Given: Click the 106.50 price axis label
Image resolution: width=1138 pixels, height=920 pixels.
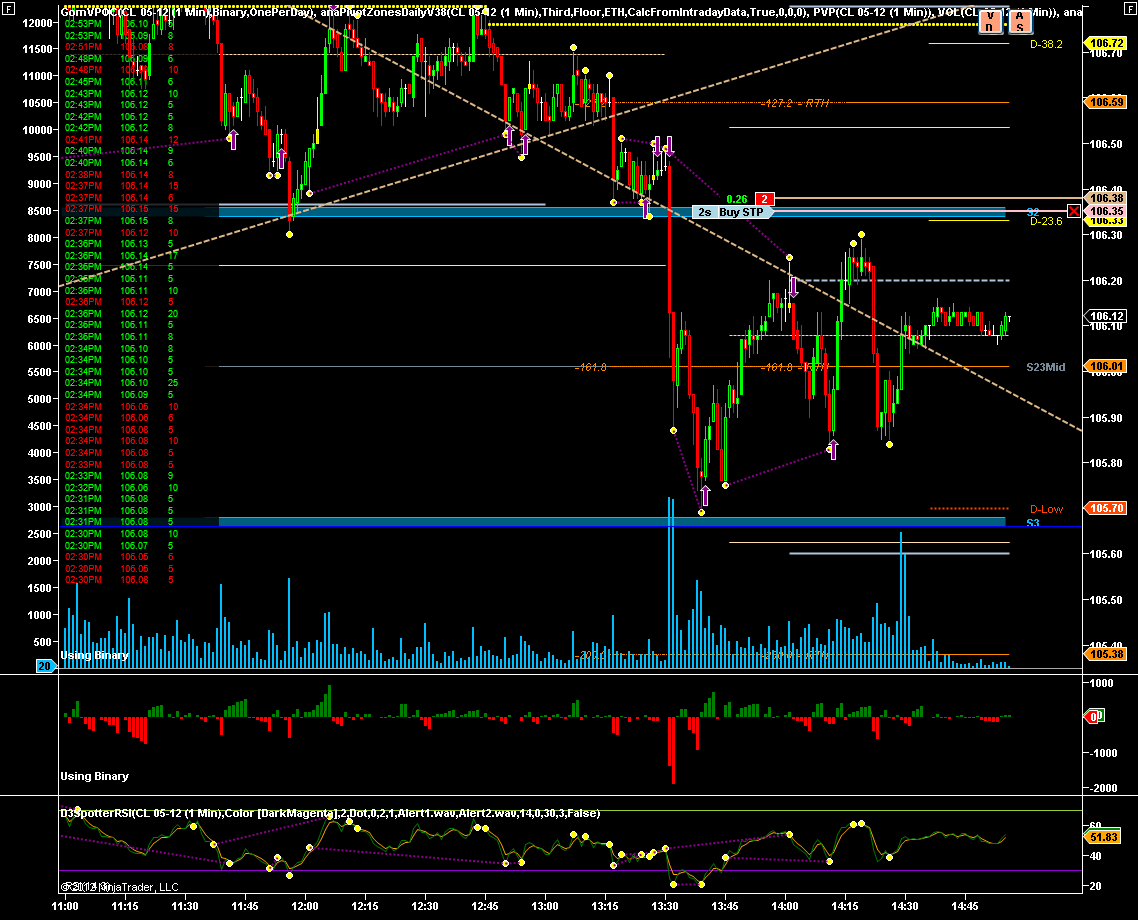Looking at the screenshot, I should tap(1106, 144).
